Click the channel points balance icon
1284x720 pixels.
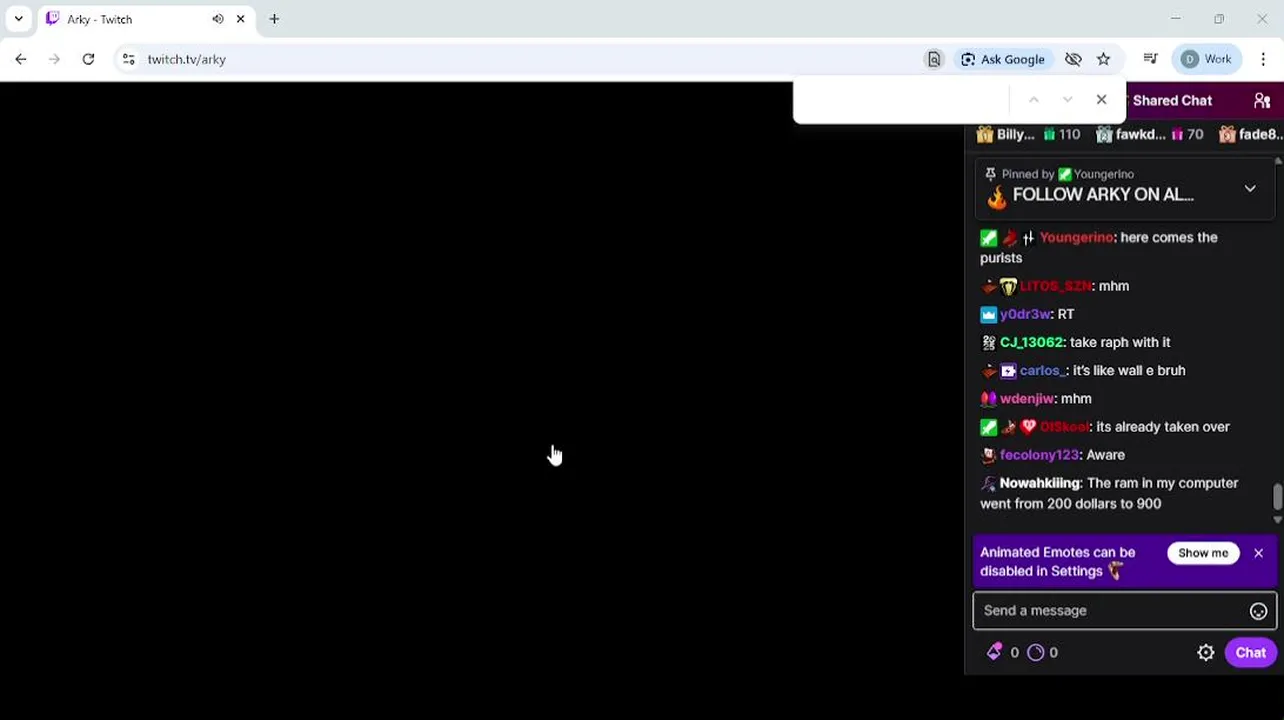coord(1036,652)
